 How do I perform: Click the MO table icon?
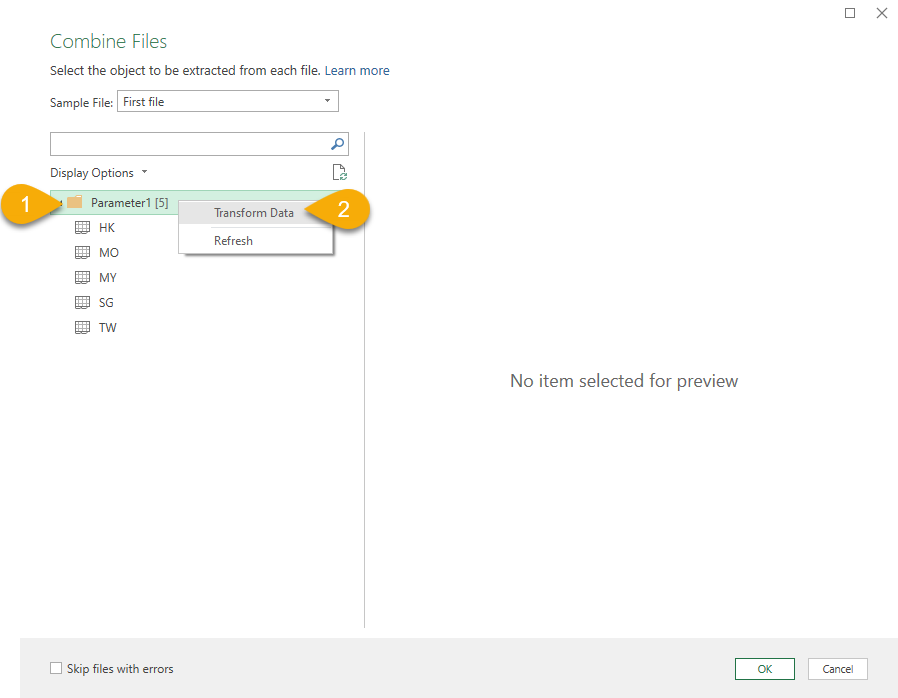point(83,253)
